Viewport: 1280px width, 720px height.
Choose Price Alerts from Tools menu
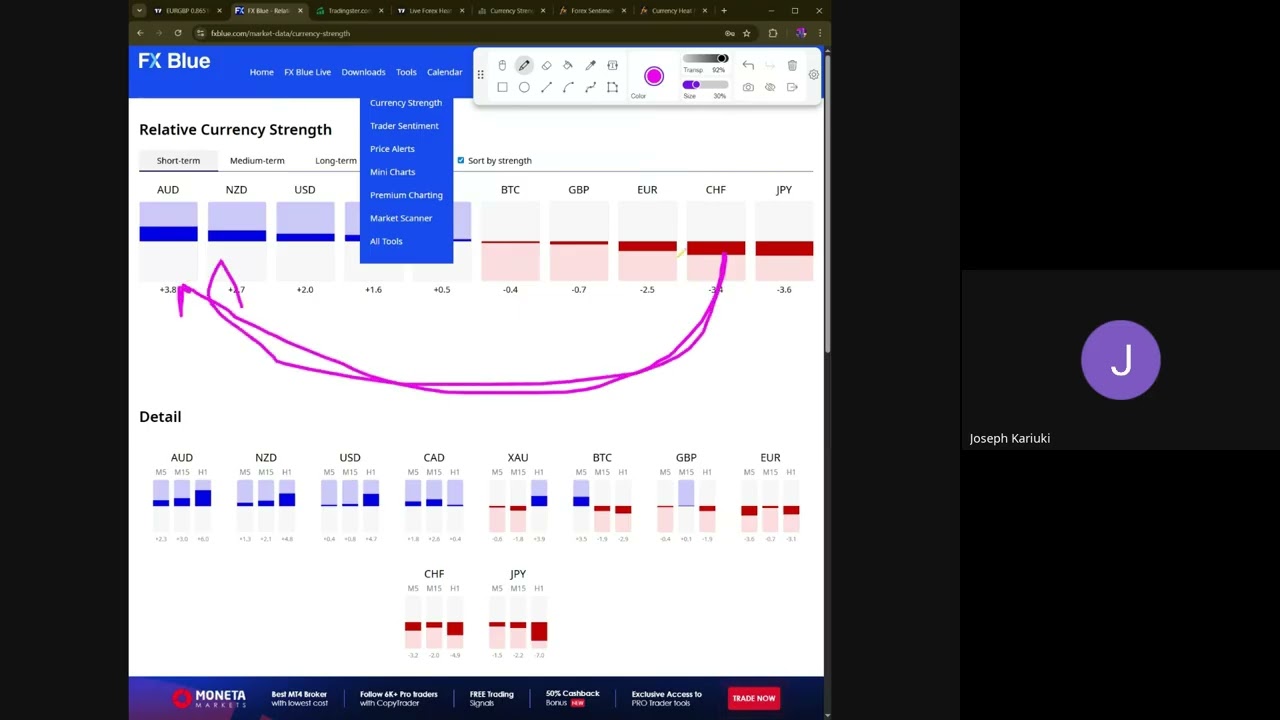(x=392, y=149)
